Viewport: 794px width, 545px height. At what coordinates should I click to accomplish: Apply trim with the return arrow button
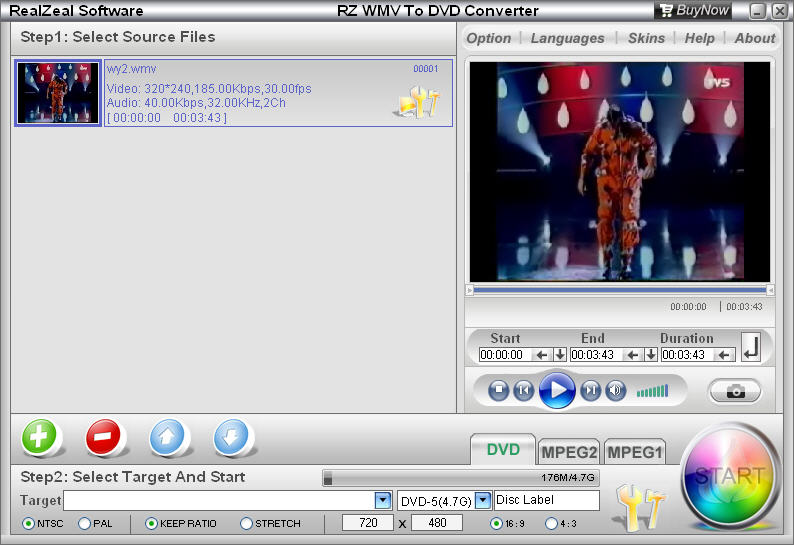tap(751, 347)
